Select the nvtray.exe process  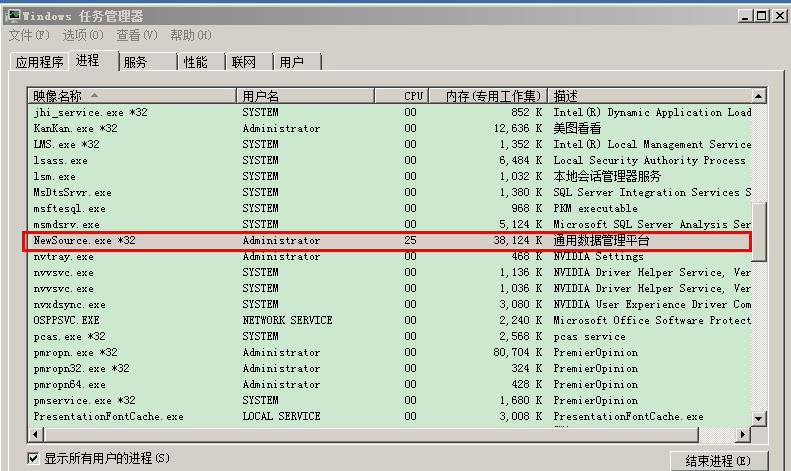coord(389,257)
